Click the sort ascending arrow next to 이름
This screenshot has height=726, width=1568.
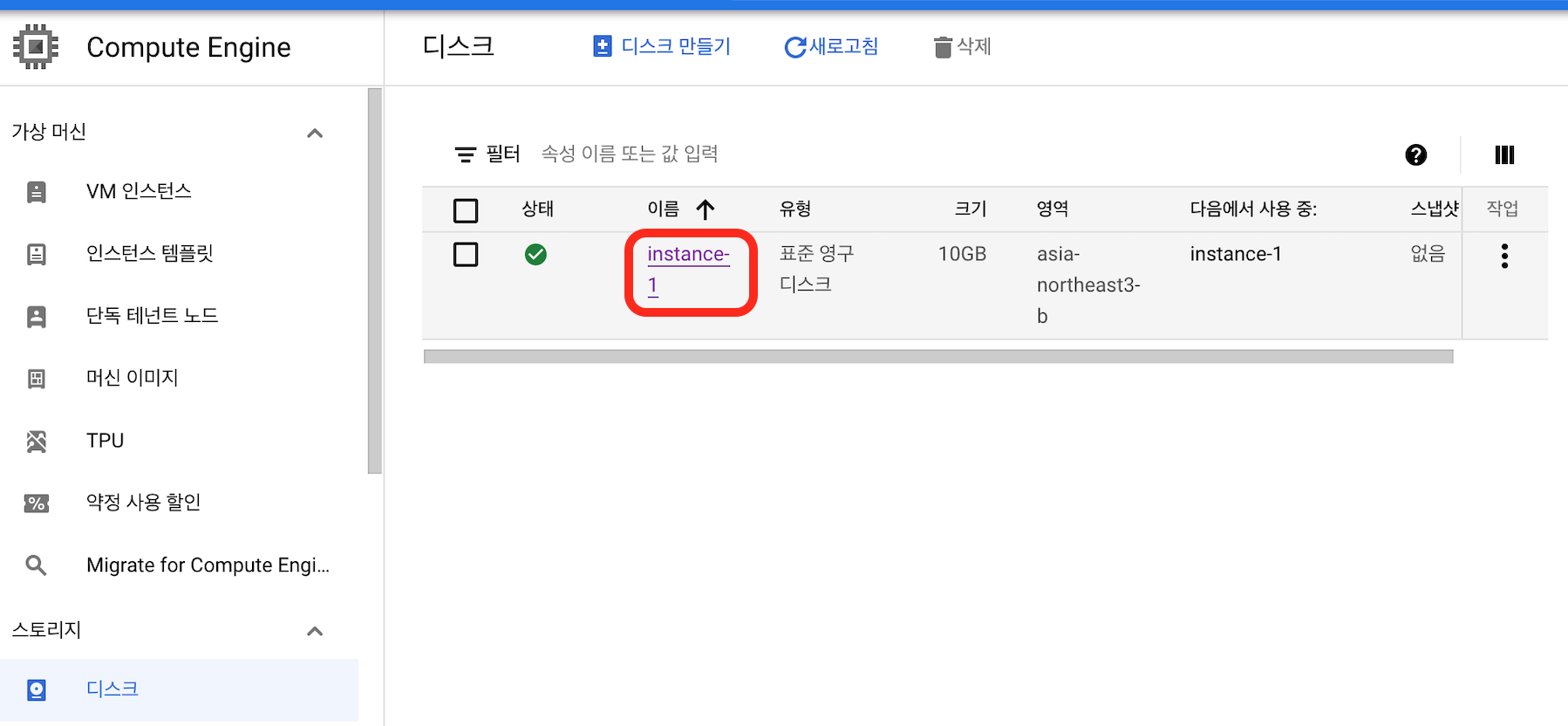click(x=706, y=209)
